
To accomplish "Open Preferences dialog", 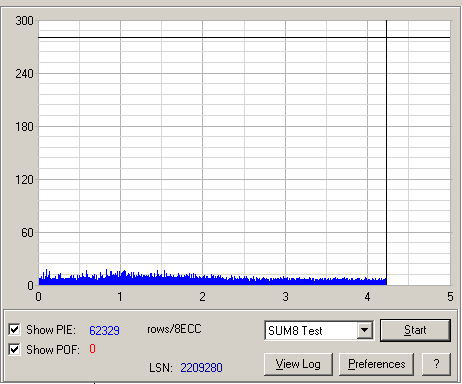I will pos(376,364).
